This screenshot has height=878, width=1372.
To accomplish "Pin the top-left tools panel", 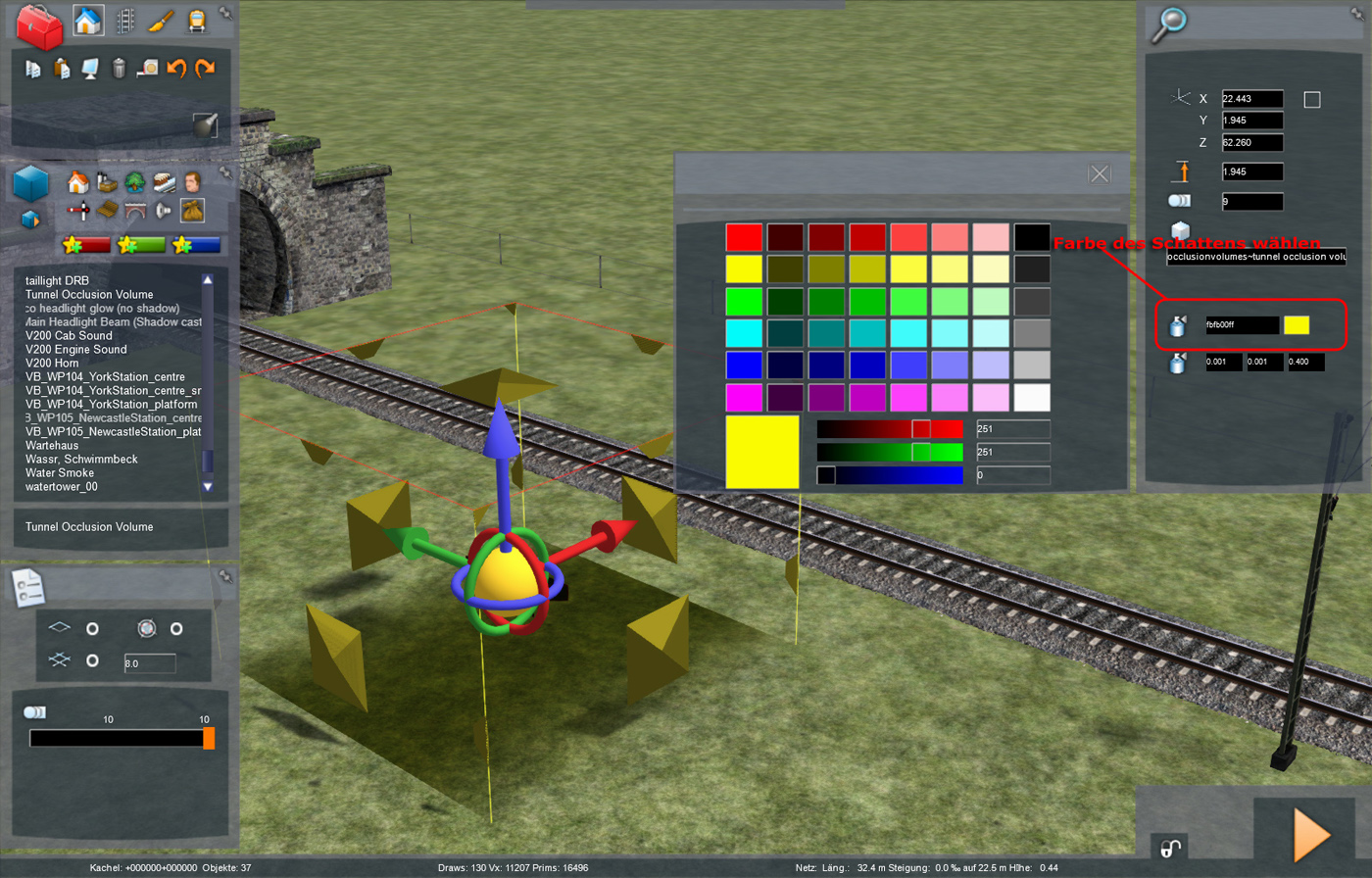I will tap(225, 14).
